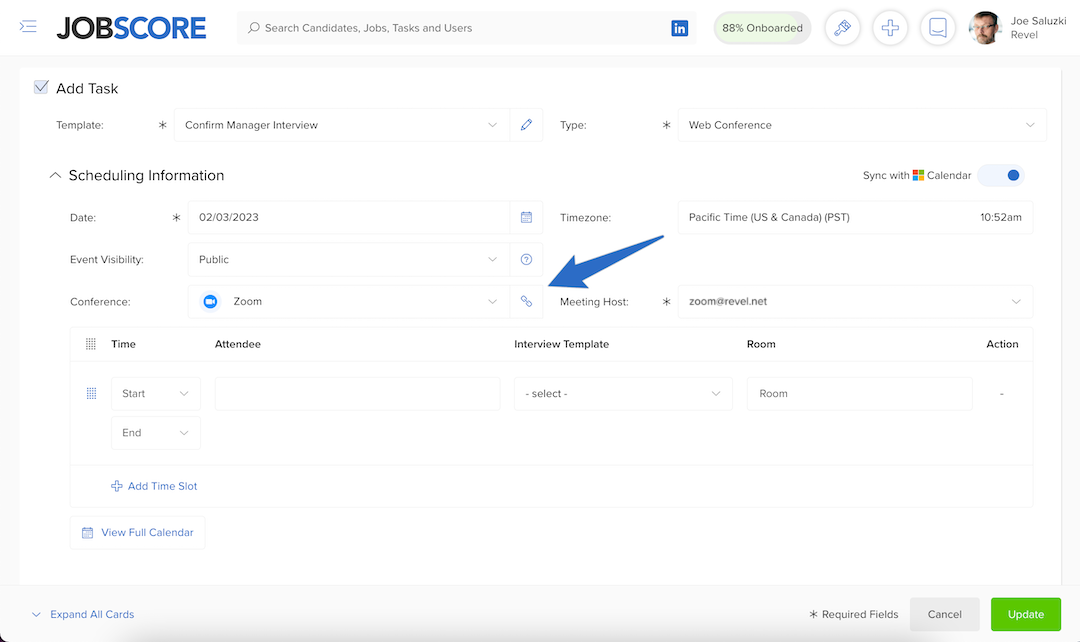Click the conference link chain icon

526,301
